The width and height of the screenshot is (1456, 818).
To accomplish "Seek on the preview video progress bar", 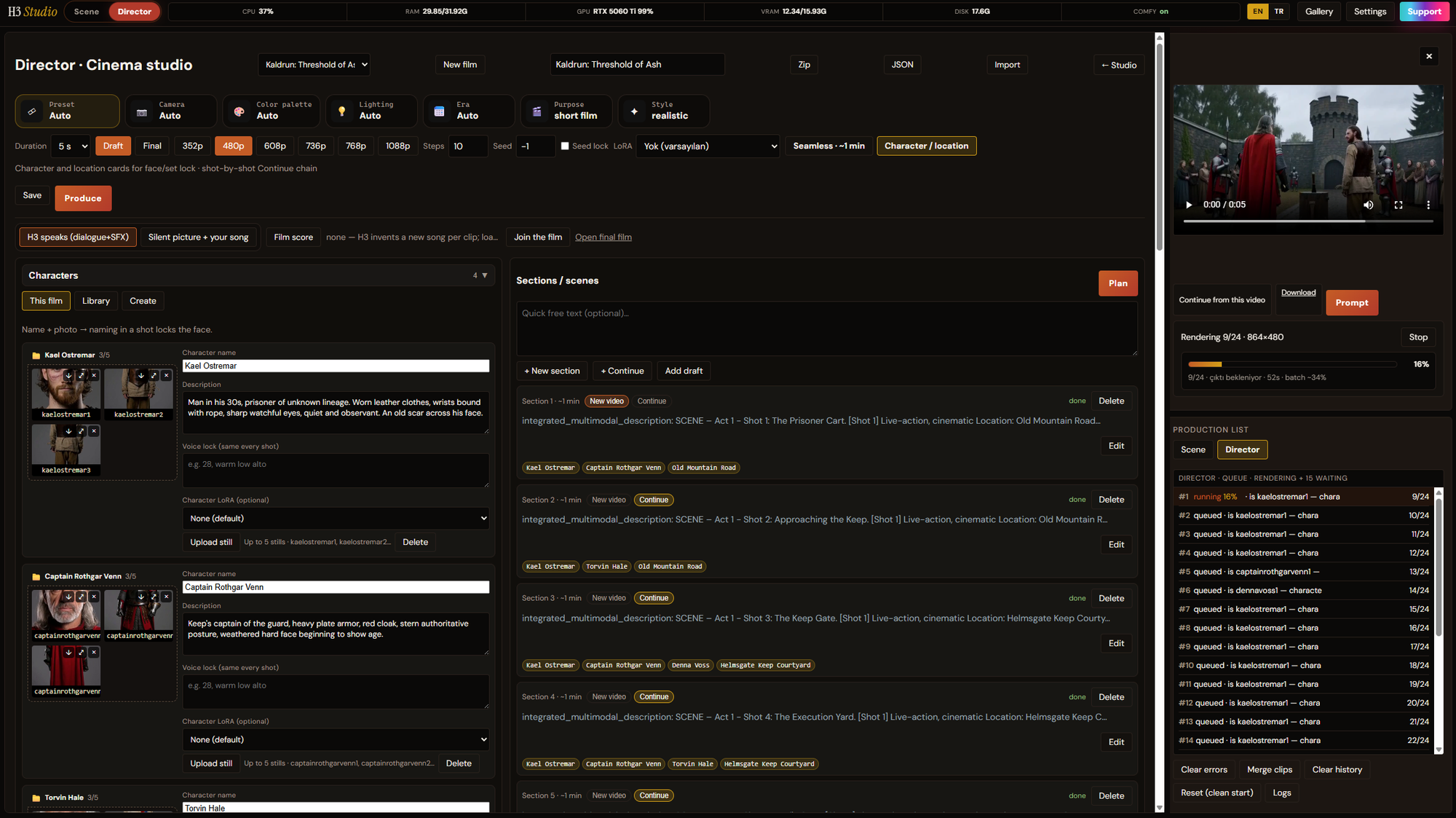I will 1307,221.
